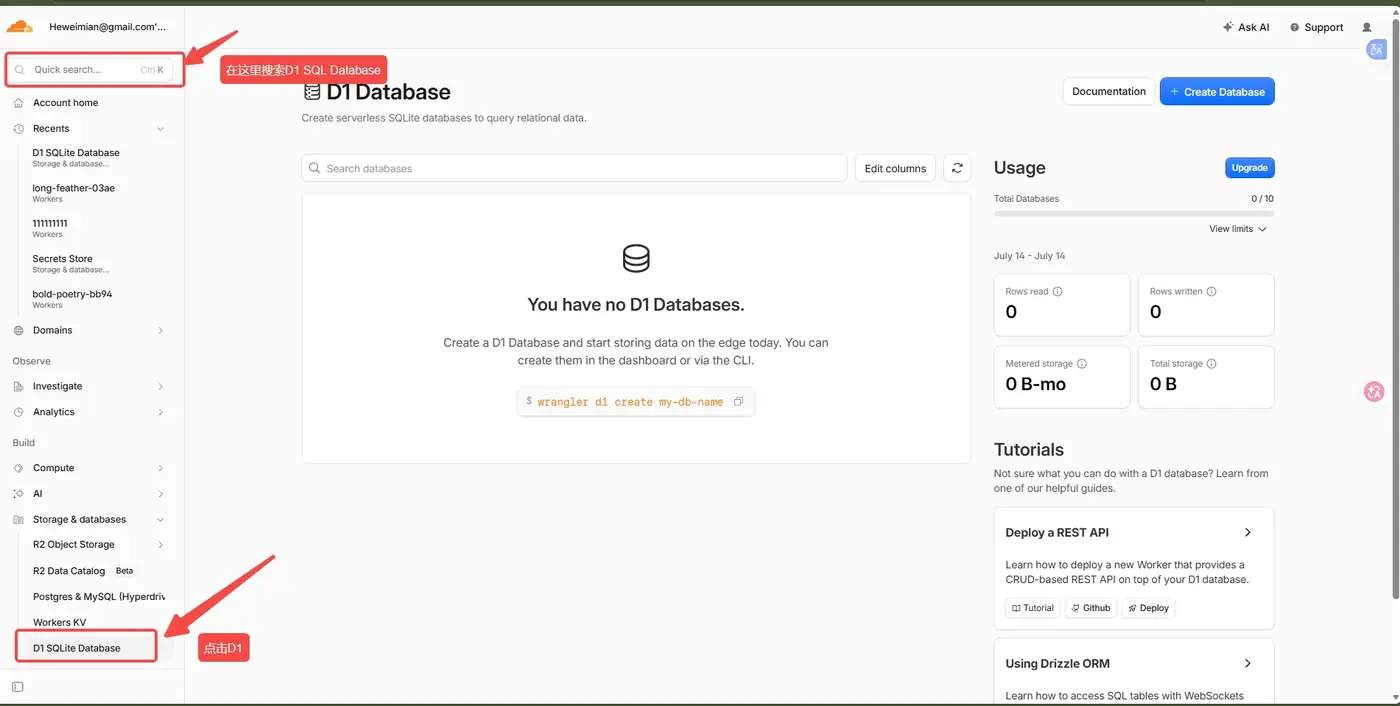Open recent item 111111111 worker
This screenshot has height=706, width=1400.
pyautogui.click(x=50, y=228)
